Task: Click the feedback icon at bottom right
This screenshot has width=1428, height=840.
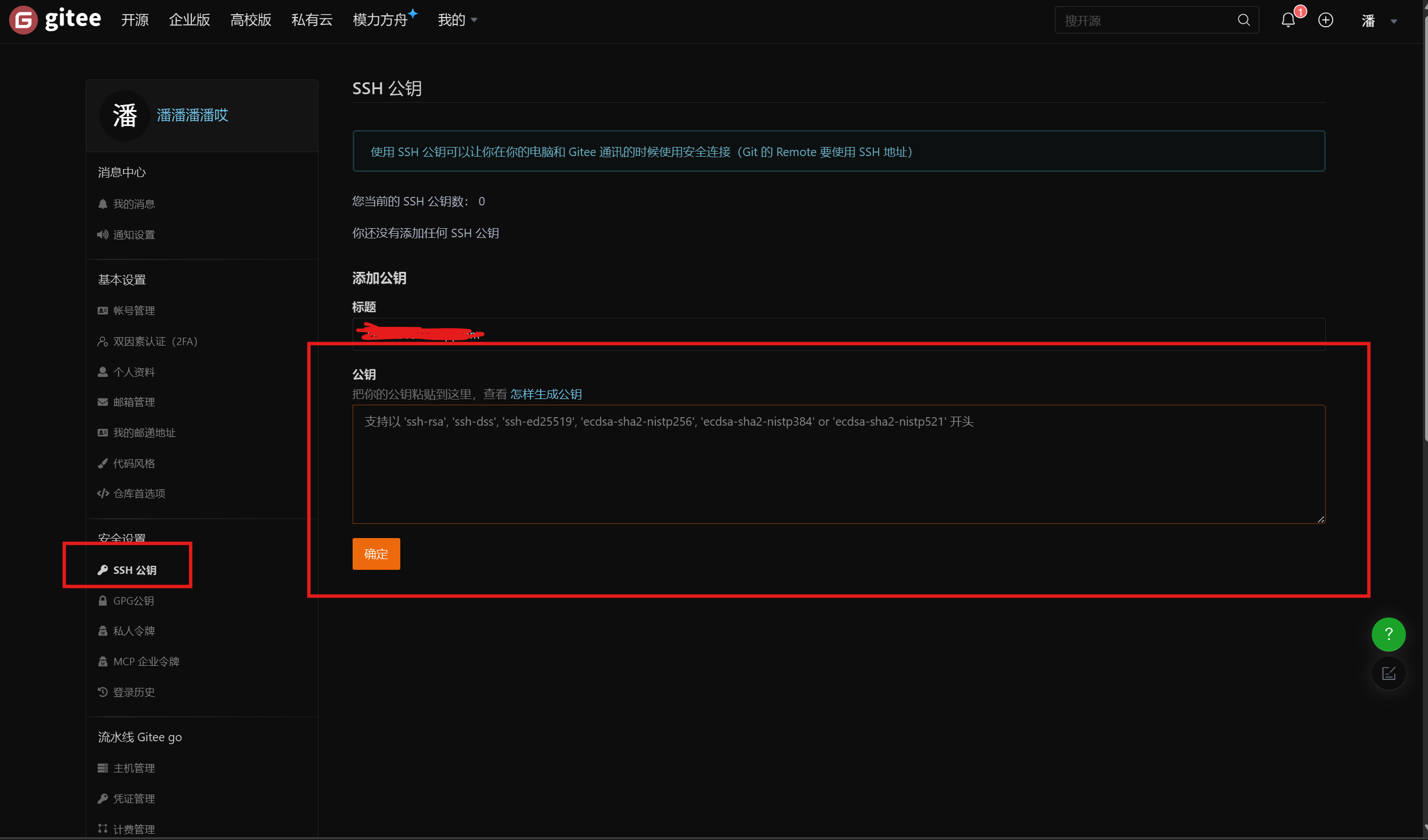Action: (x=1388, y=673)
